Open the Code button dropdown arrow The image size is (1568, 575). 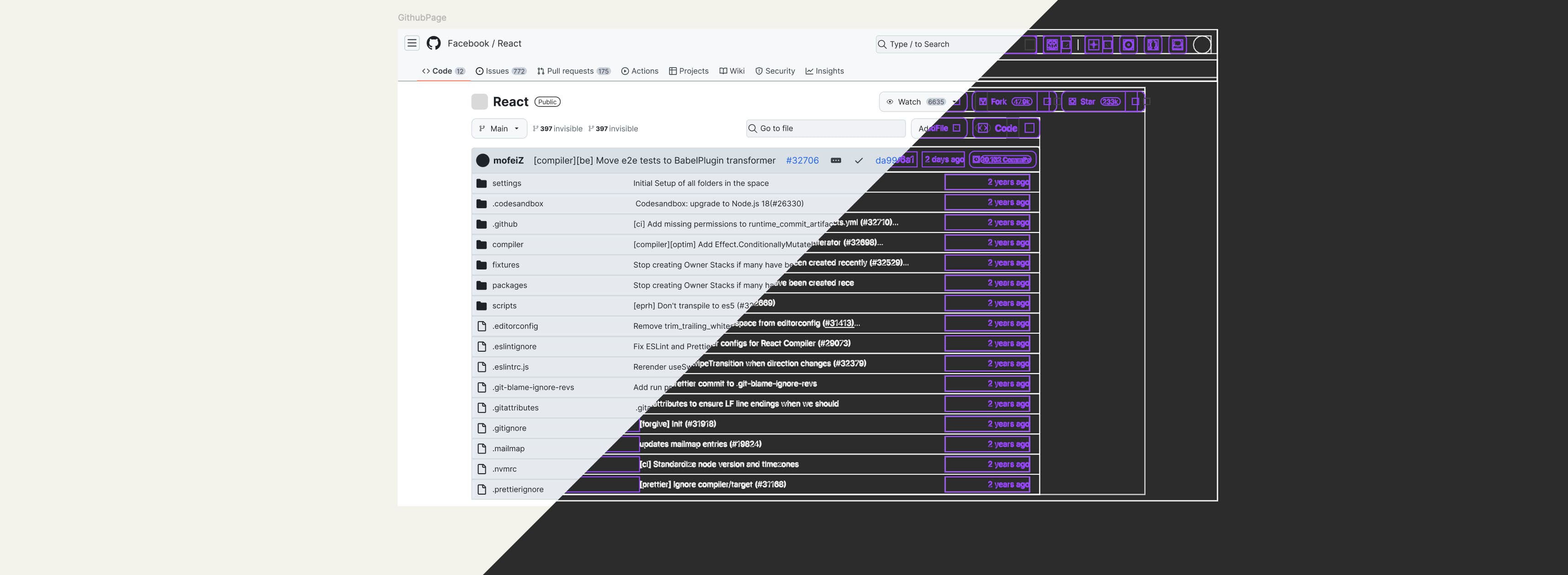coord(1029,128)
